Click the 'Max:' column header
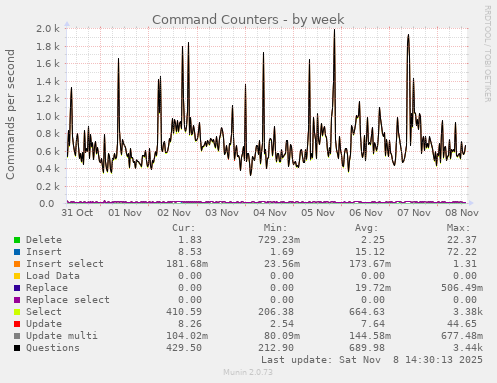 (x=458, y=228)
